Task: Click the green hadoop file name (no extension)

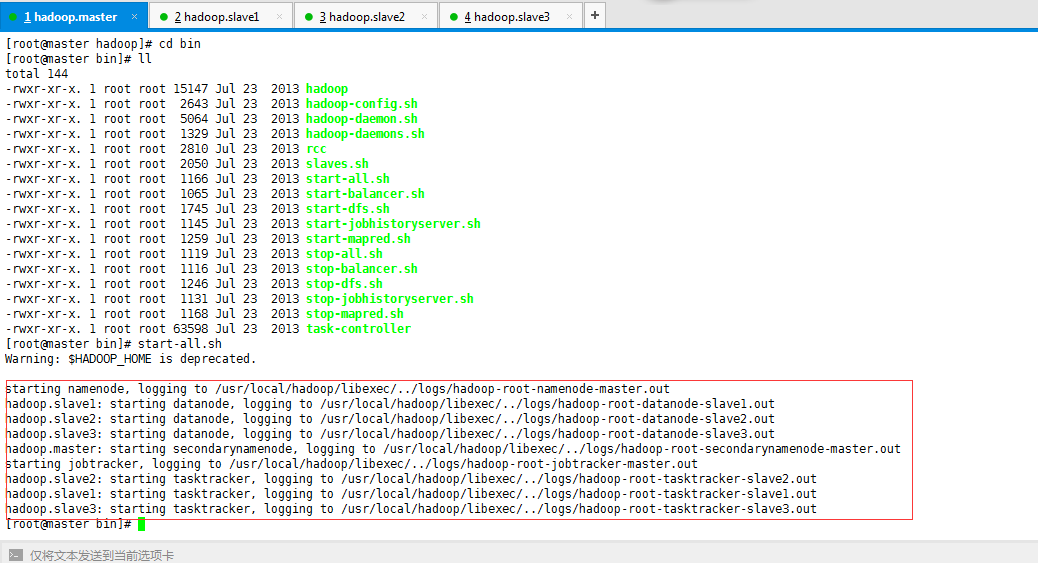Action: [x=327, y=89]
